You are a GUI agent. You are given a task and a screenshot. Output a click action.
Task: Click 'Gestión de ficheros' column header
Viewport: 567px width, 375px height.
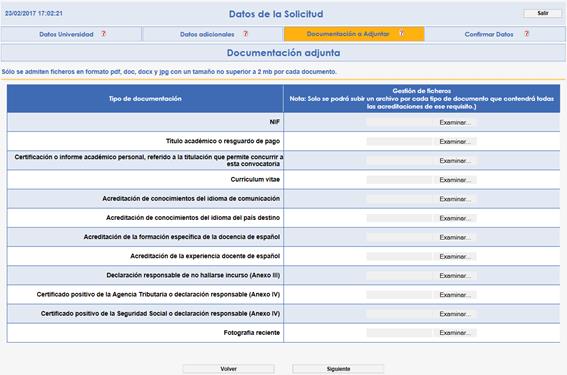(422, 91)
